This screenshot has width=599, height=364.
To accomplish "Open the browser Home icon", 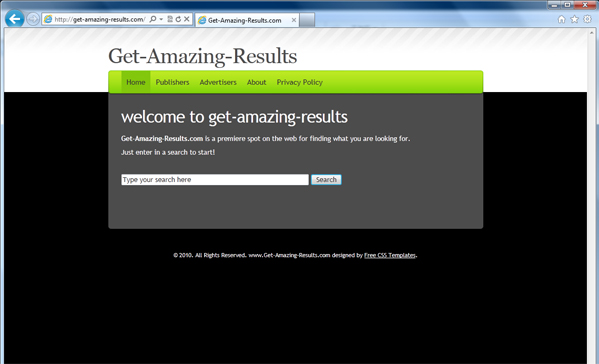I will tap(561, 19).
